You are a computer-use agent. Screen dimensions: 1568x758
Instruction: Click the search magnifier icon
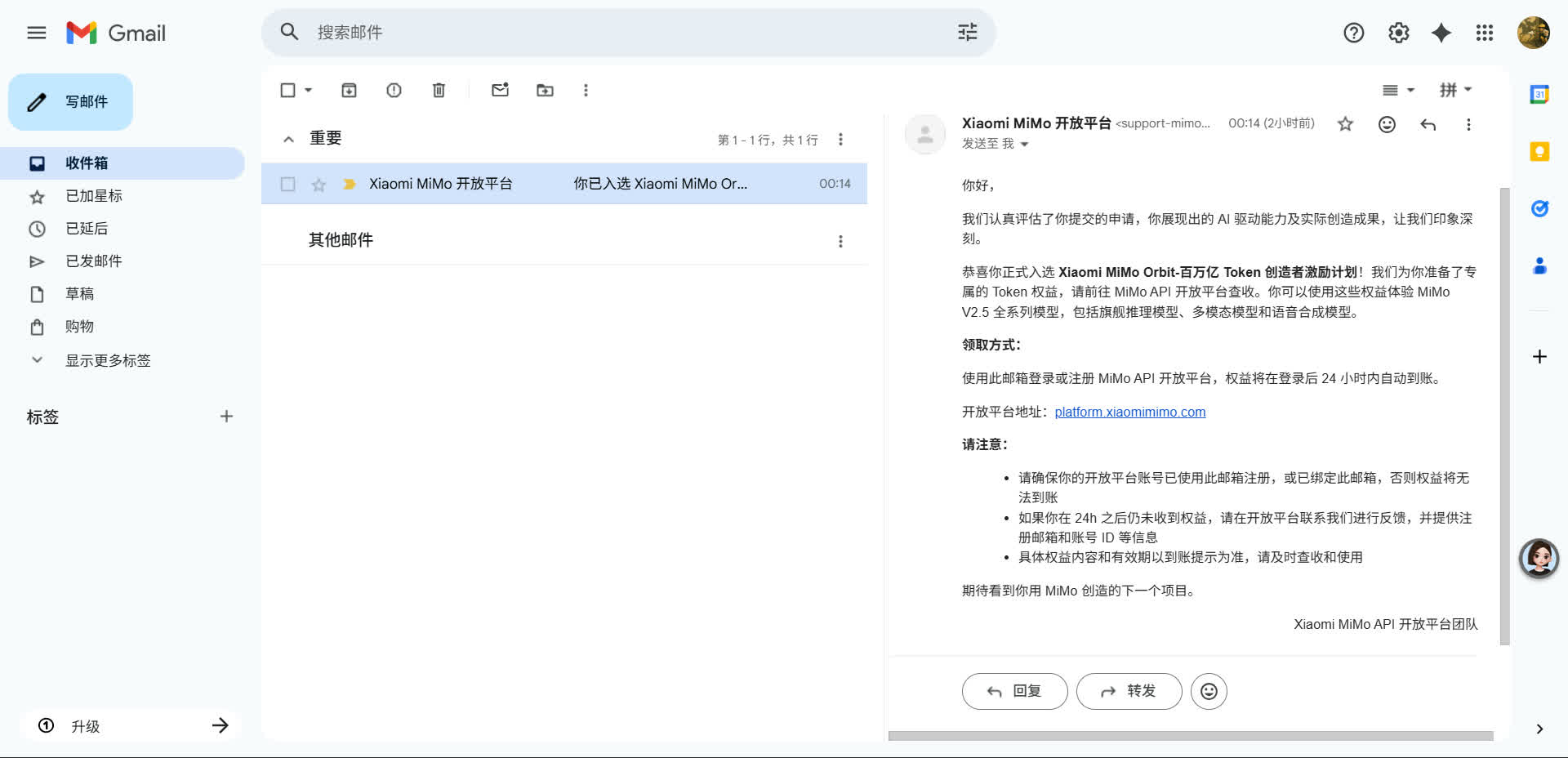point(289,32)
